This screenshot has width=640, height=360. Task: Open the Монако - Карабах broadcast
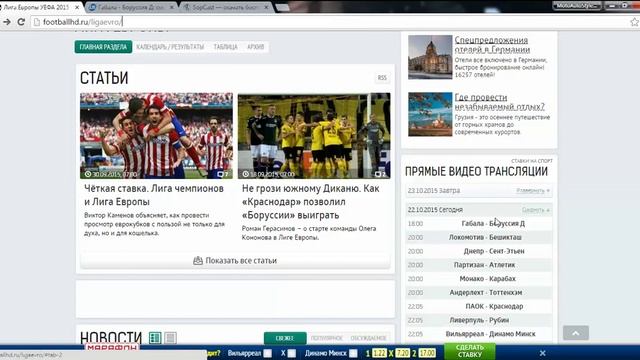479,279
